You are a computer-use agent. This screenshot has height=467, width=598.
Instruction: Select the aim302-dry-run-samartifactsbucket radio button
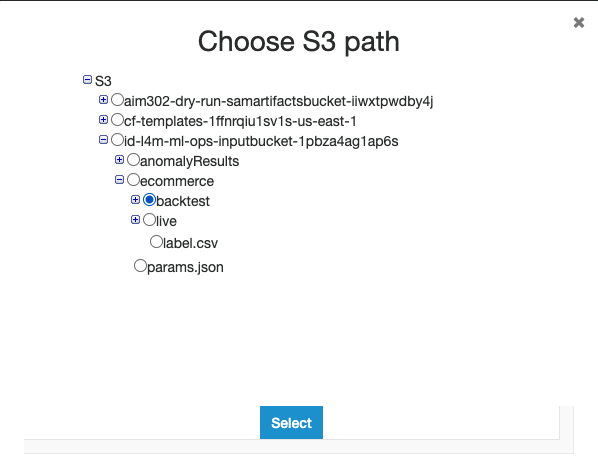(x=117, y=99)
